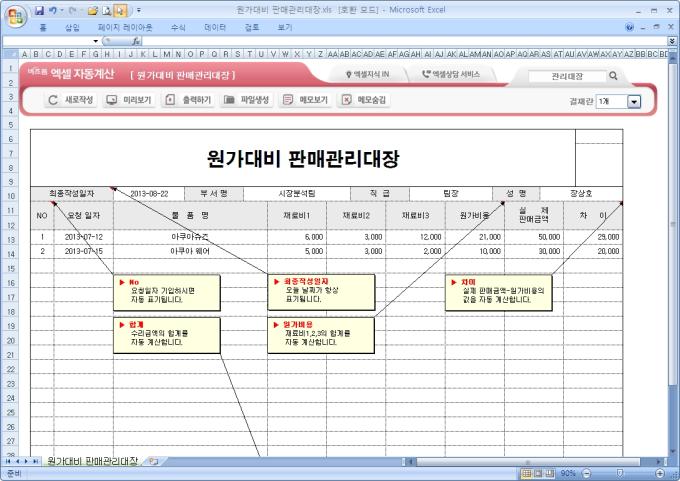Click the 21,000 cost cell

tap(475, 237)
